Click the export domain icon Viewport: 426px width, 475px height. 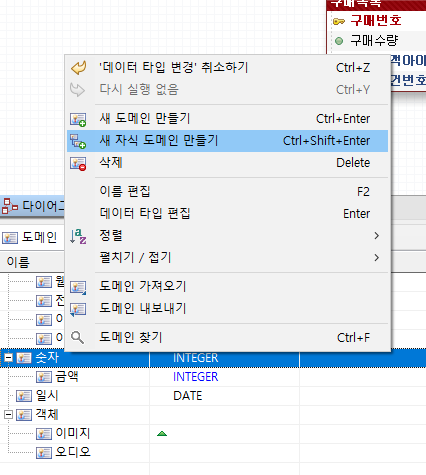(x=78, y=309)
